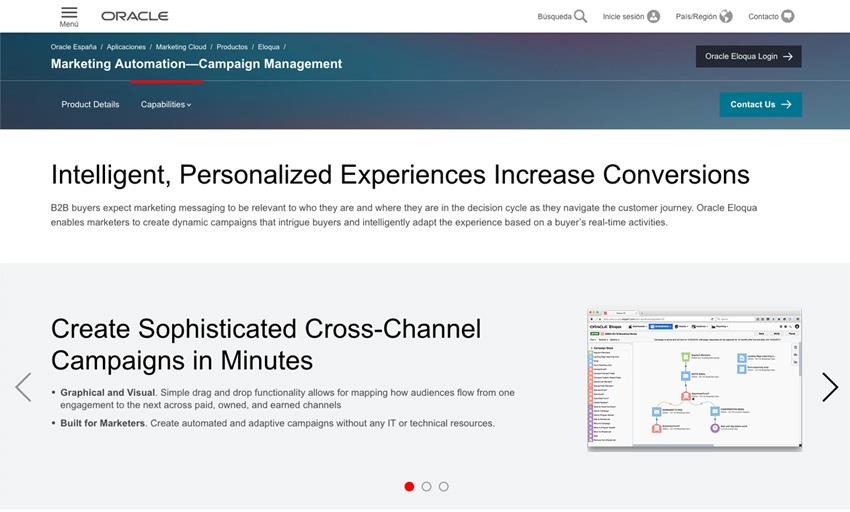The image size is (850, 512).
Task: Go to Oracle España breadcrumb
Action: tap(74, 47)
